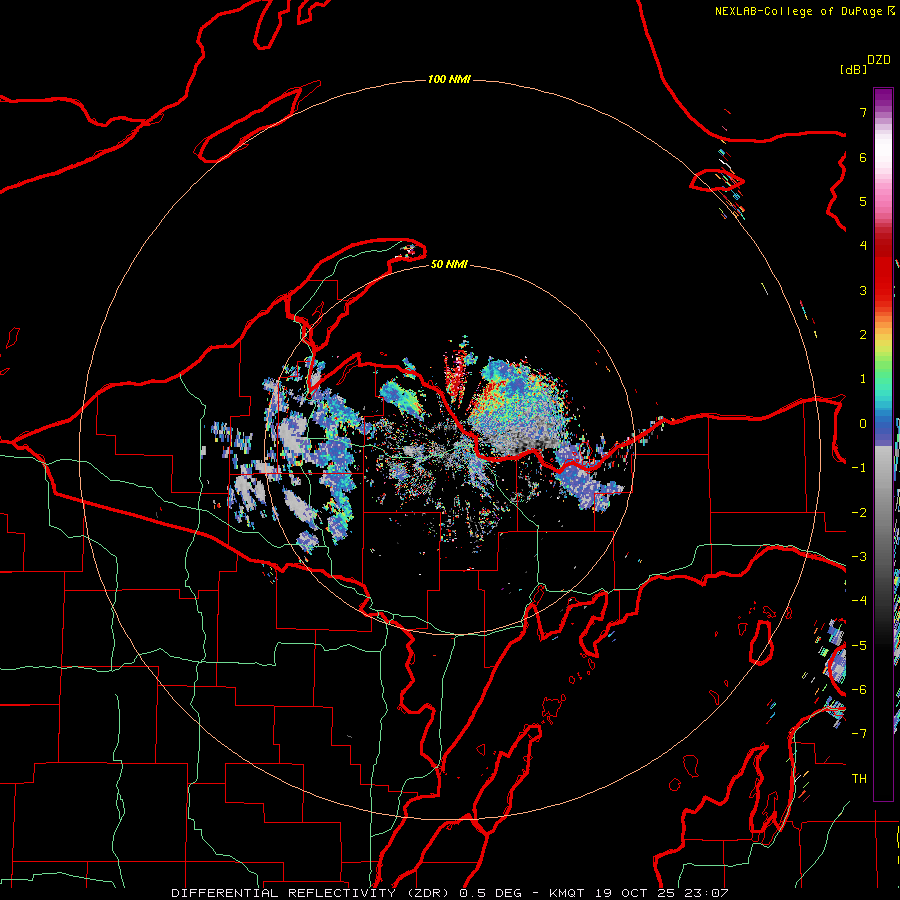Click the -5 value on the color scale
This screenshot has height=900, width=900.
859,646
